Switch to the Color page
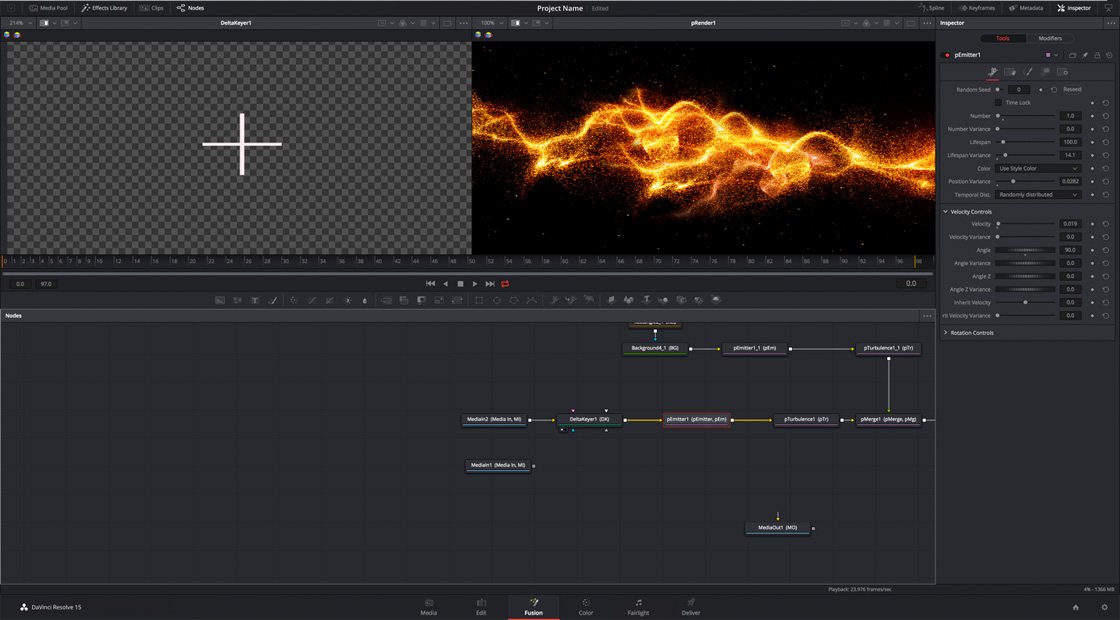Screen dimensions: 1120x620 coord(586,607)
